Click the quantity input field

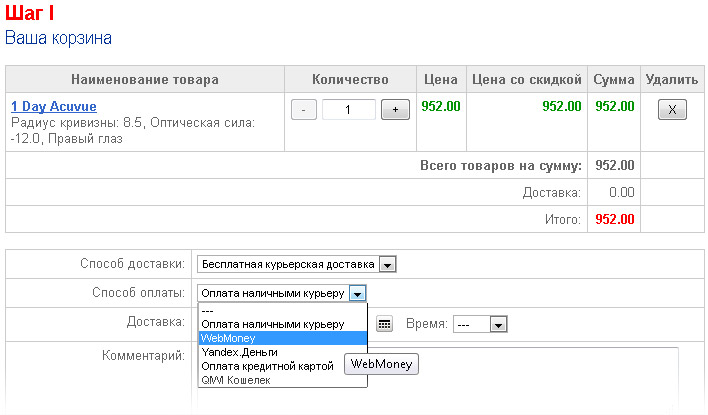(348, 110)
